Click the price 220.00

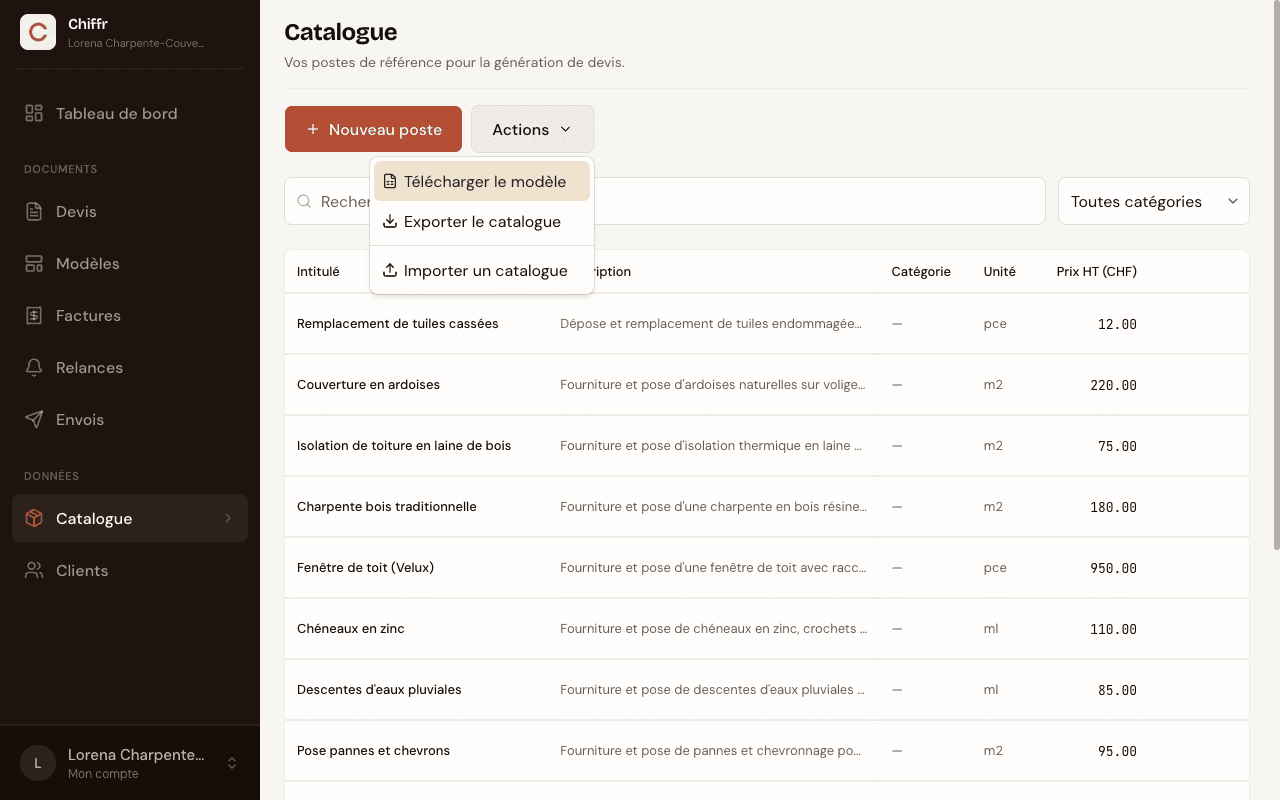(x=1113, y=385)
